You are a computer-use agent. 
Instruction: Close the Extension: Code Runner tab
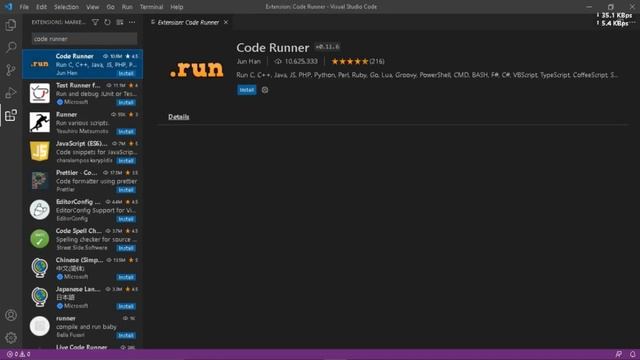(x=226, y=22)
